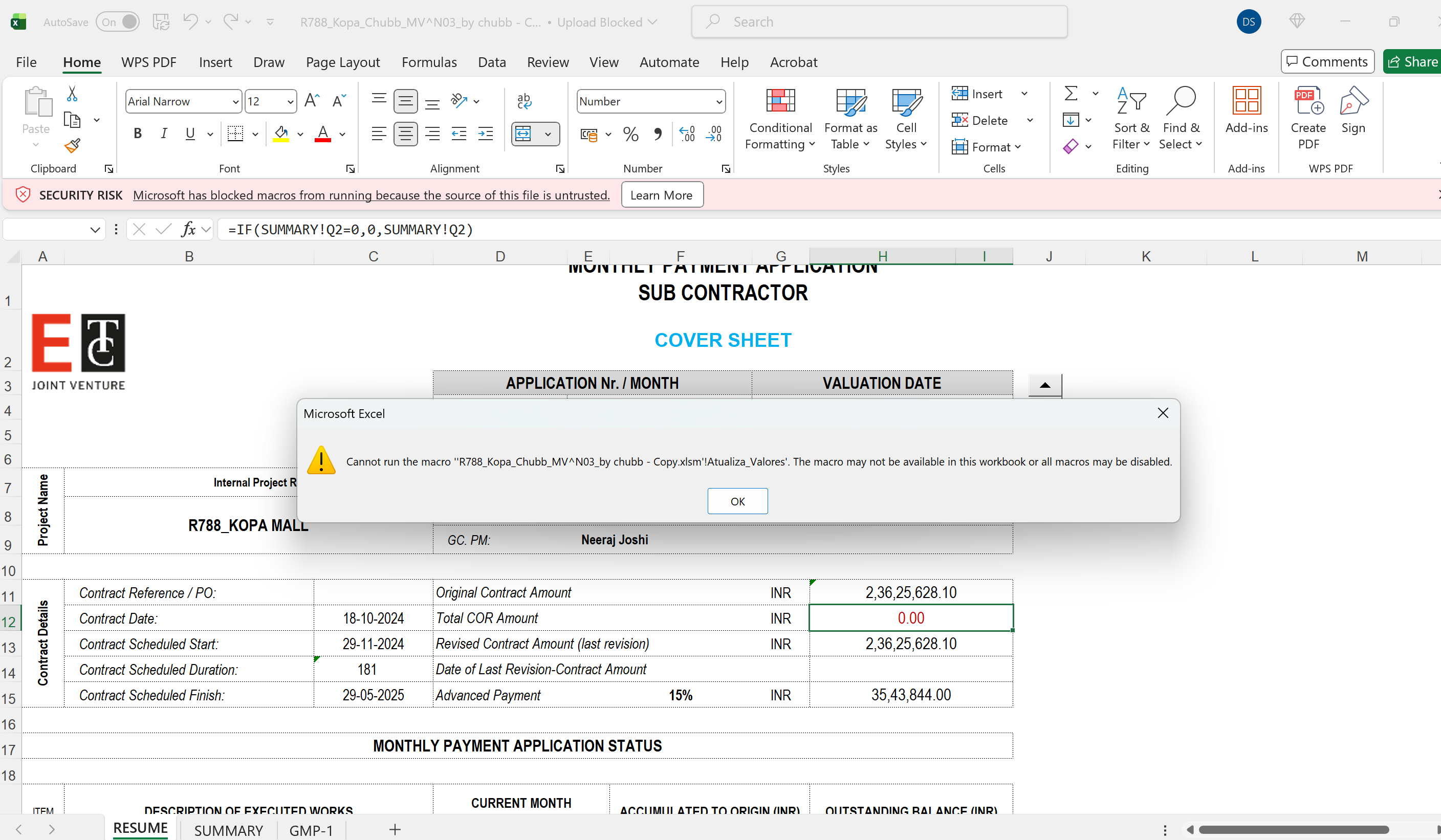Click the AutoSum sigma icon
Image resolution: width=1441 pixels, height=840 pixels.
click(x=1071, y=93)
